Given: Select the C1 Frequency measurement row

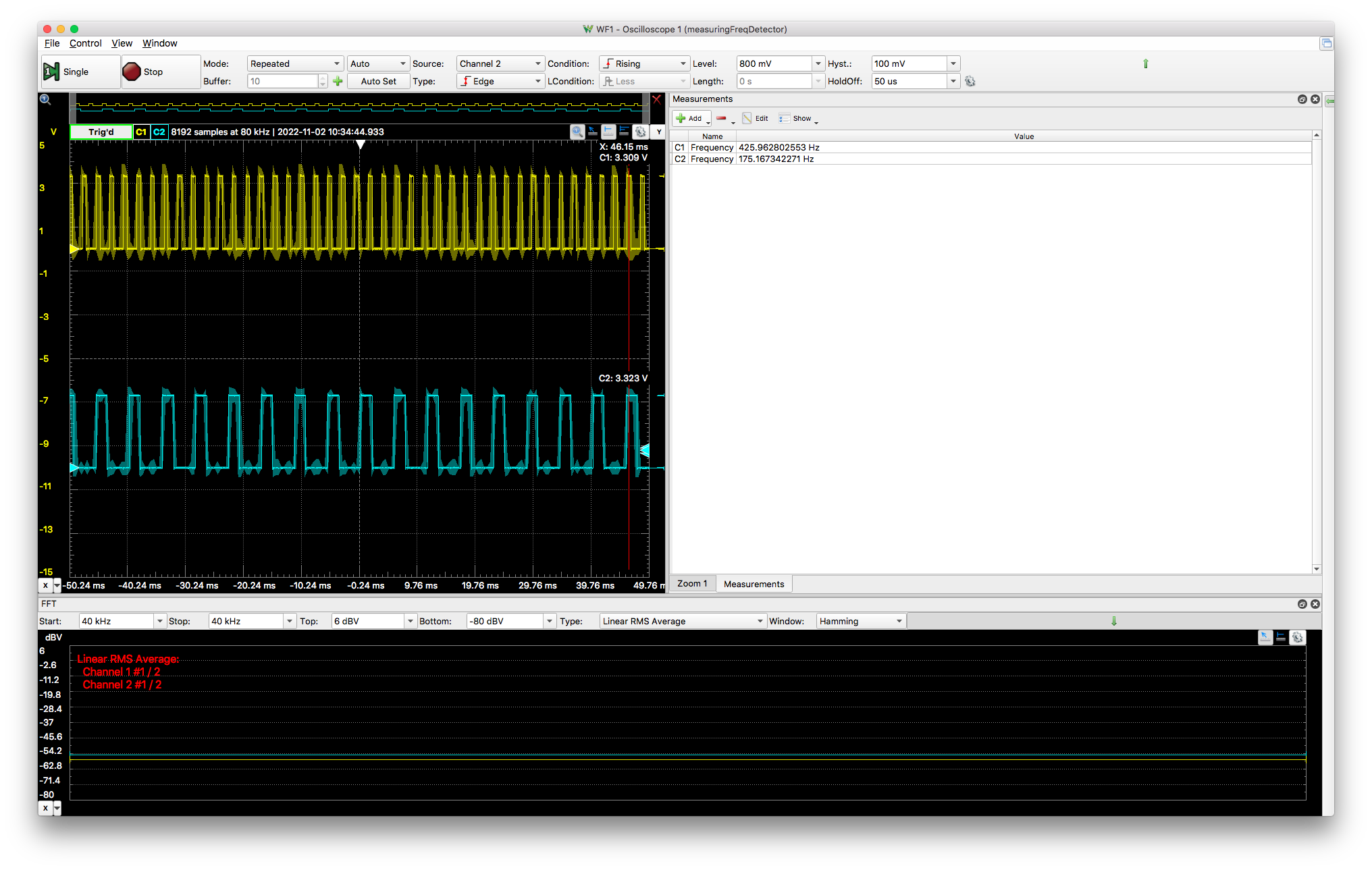Looking at the screenshot, I should 991,147.
